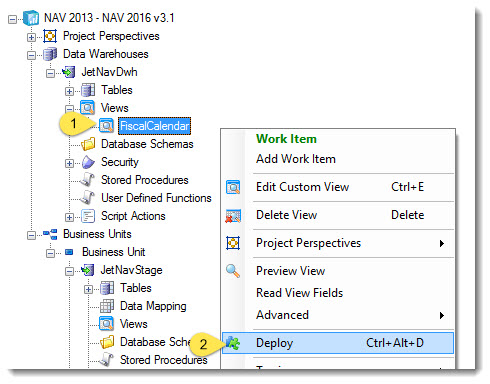The image size is (490, 384).
Task: Click the Data Warehouses database icon
Action: [50, 54]
